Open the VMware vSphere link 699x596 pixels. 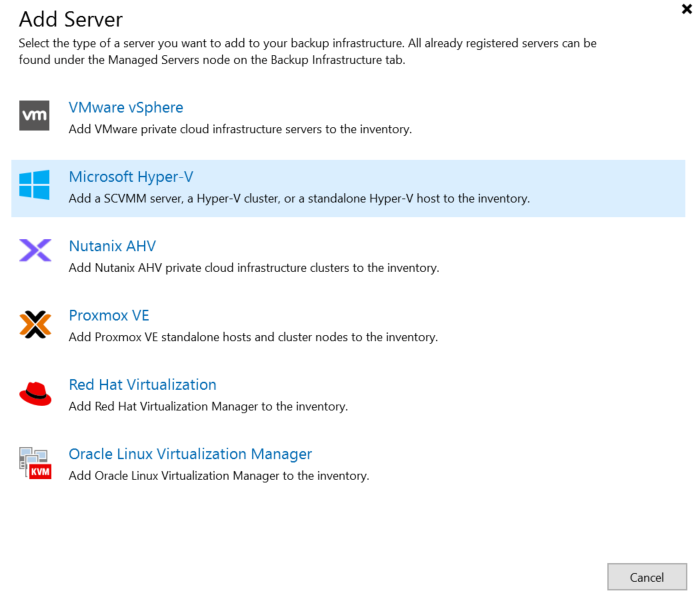126,107
